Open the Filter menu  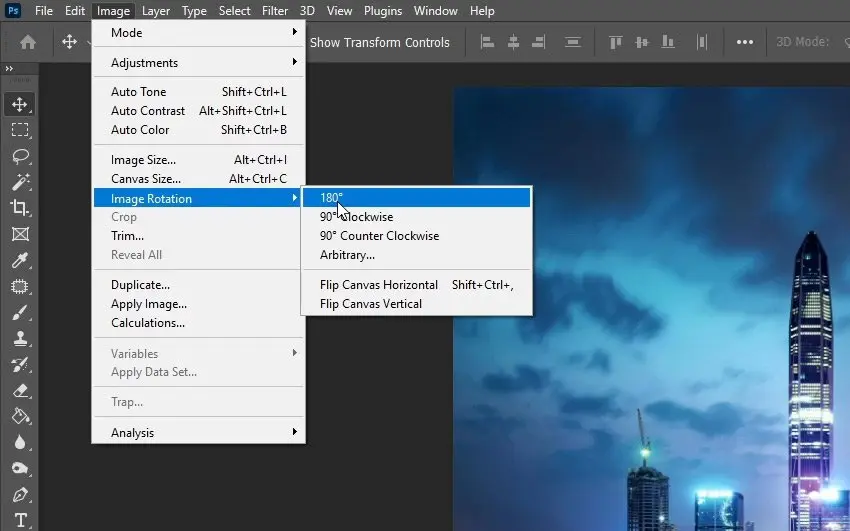point(275,11)
